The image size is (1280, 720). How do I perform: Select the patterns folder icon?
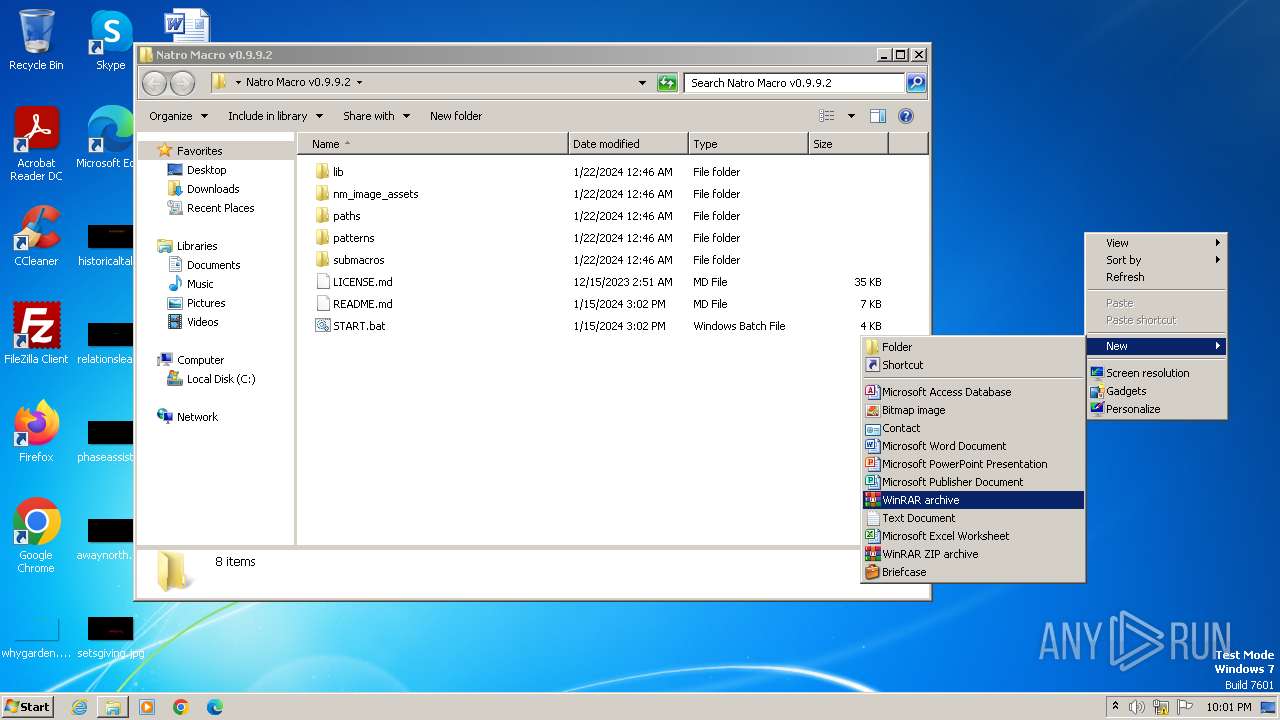(322, 238)
